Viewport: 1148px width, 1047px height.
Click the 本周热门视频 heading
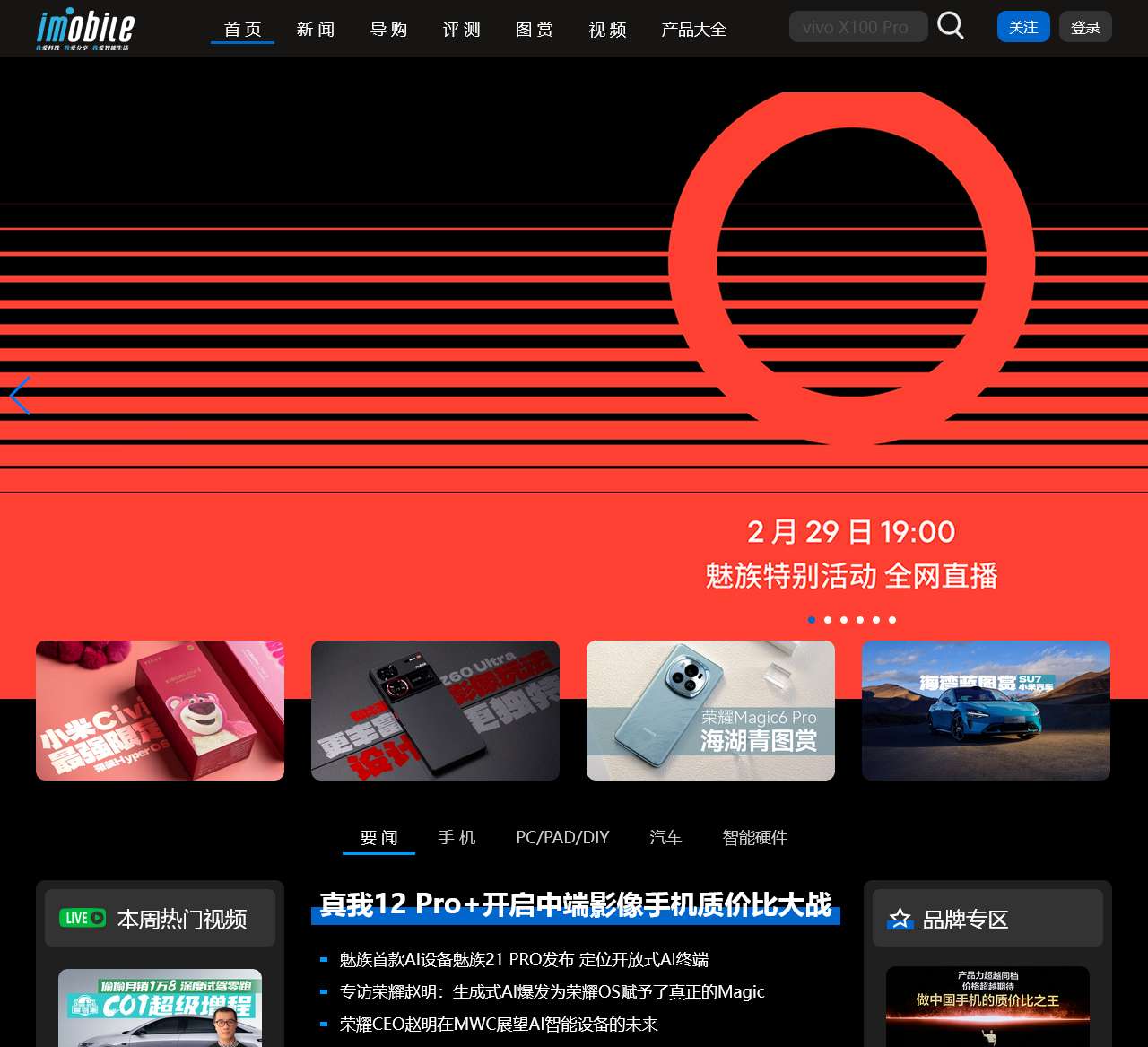pyautogui.click(x=182, y=919)
